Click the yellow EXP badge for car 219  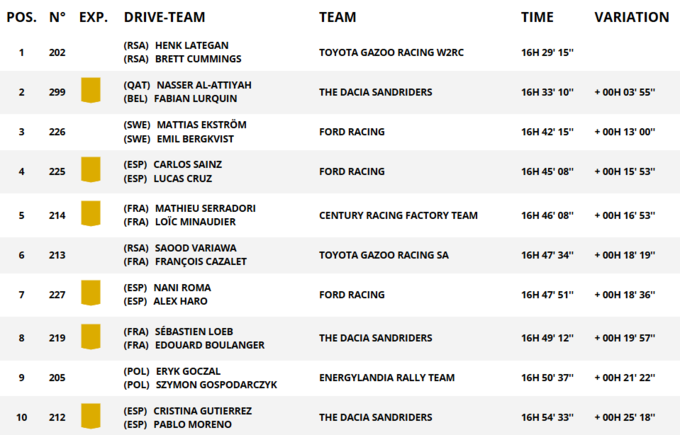(91, 337)
